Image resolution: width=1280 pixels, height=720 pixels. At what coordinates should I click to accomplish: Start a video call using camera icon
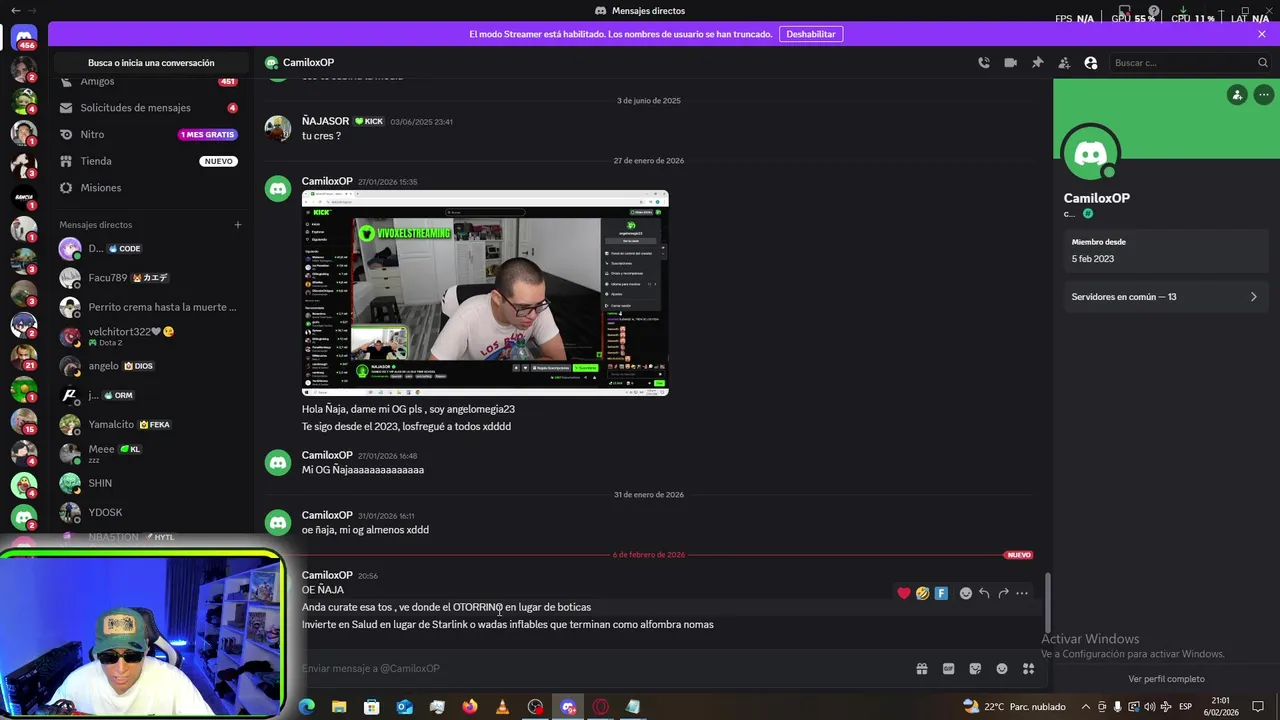1011,63
